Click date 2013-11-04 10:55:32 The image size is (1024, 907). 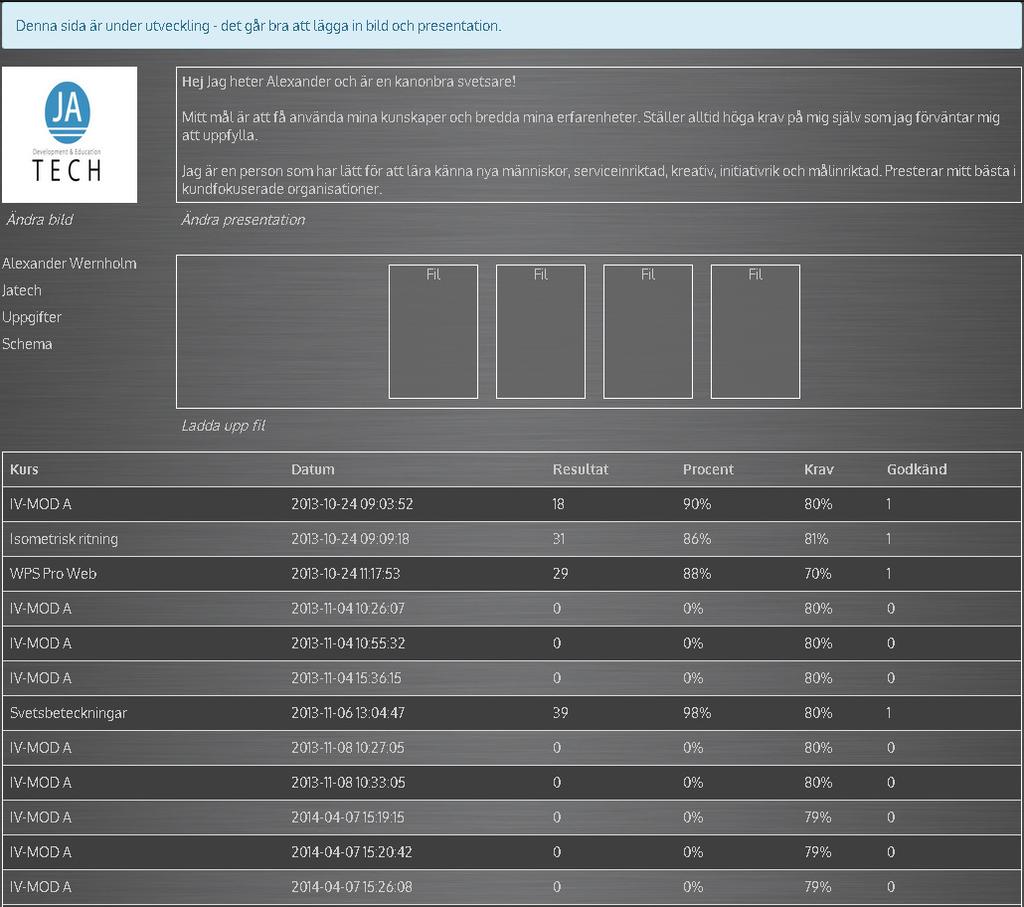tap(348, 643)
